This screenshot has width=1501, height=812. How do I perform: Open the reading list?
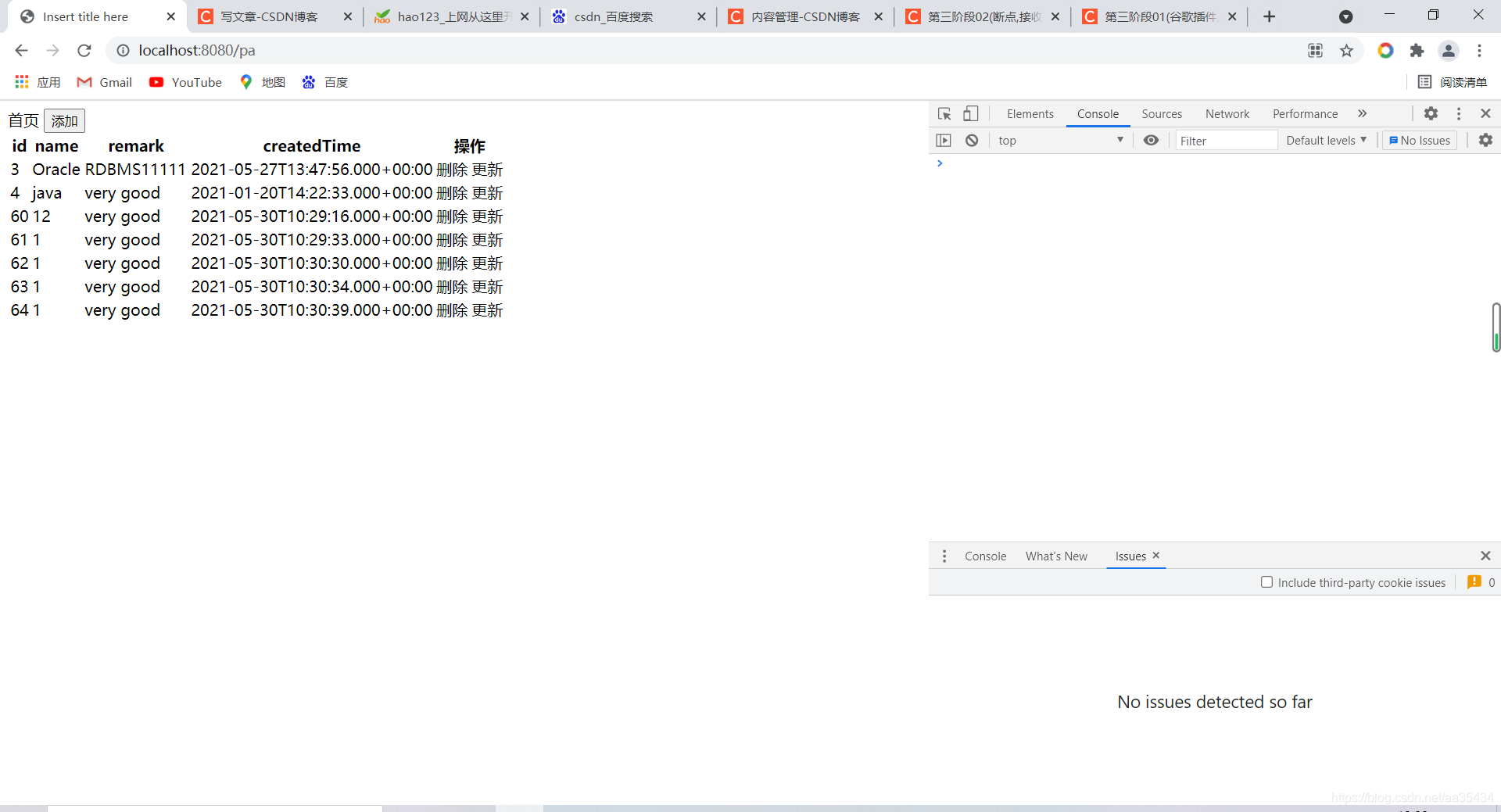click(1453, 82)
